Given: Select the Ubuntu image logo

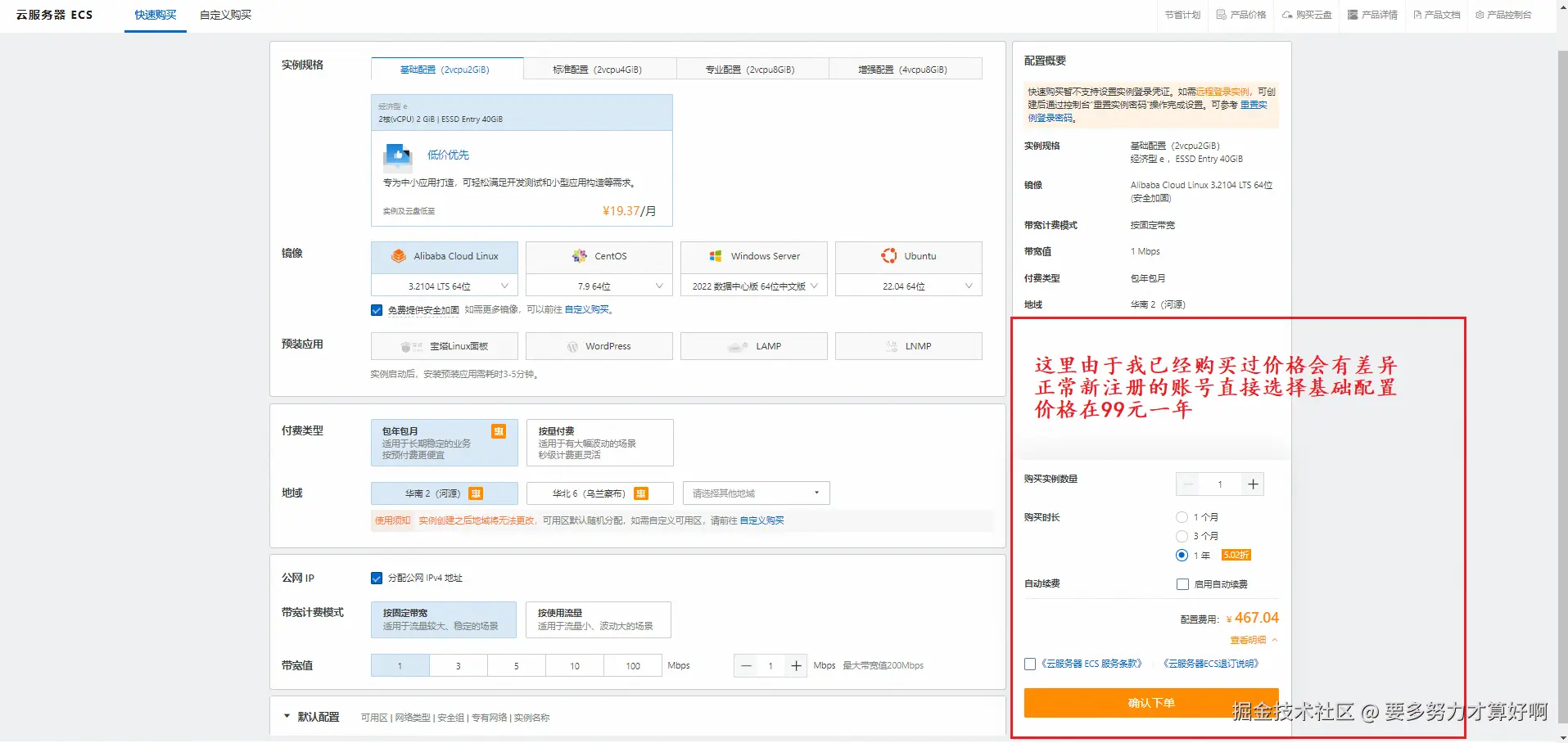Looking at the screenshot, I should [888, 256].
